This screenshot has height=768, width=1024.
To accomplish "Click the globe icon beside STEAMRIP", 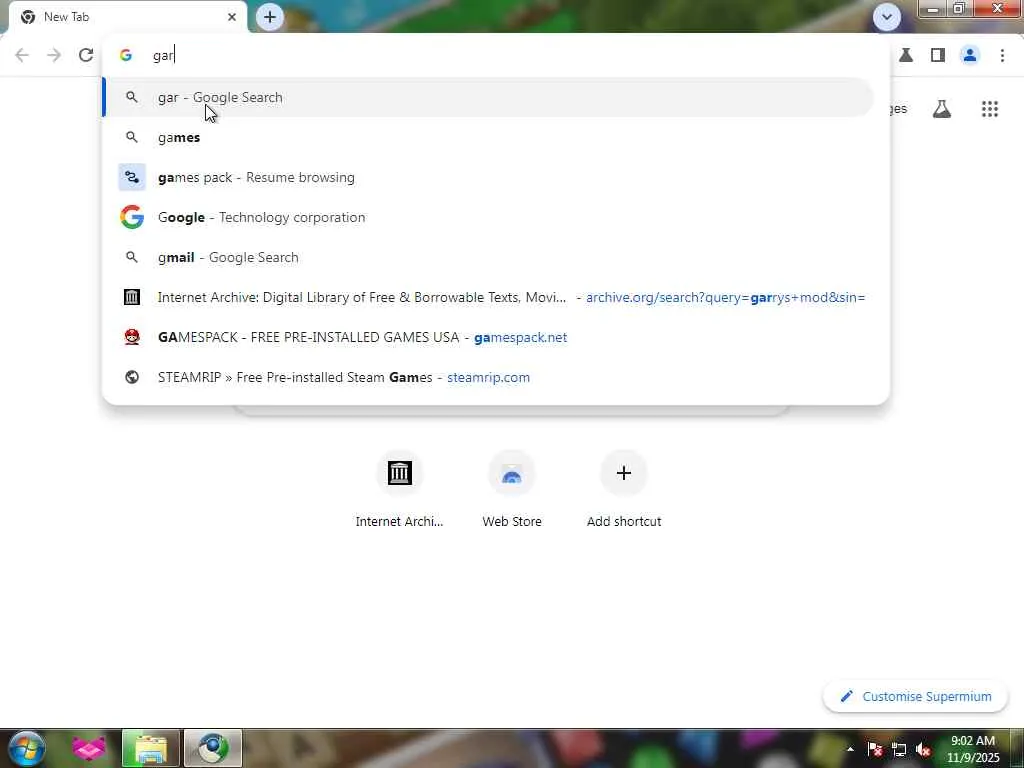I will click(x=132, y=377).
